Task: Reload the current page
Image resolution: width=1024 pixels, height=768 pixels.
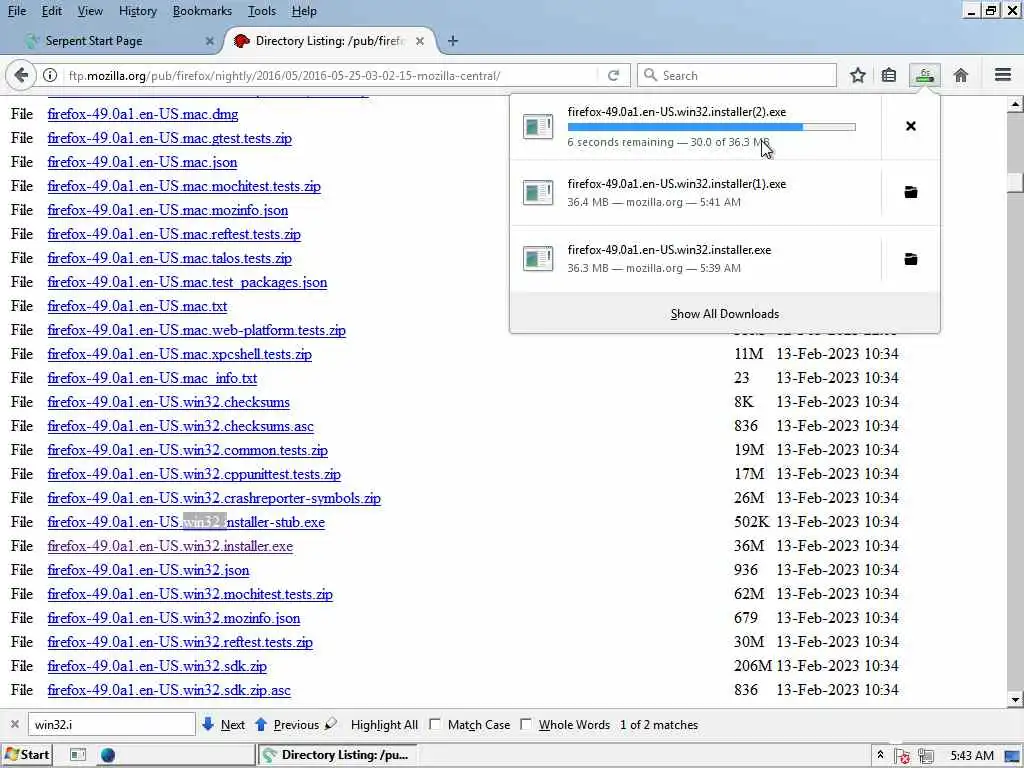Action: (x=613, y=75)
